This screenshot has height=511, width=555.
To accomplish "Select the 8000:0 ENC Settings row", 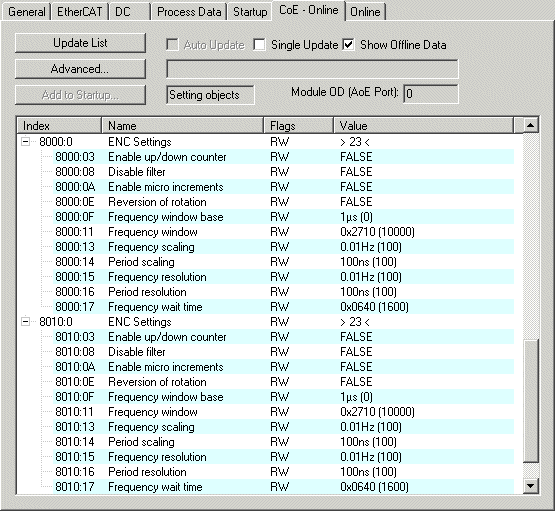I will [x=265, y=142].
